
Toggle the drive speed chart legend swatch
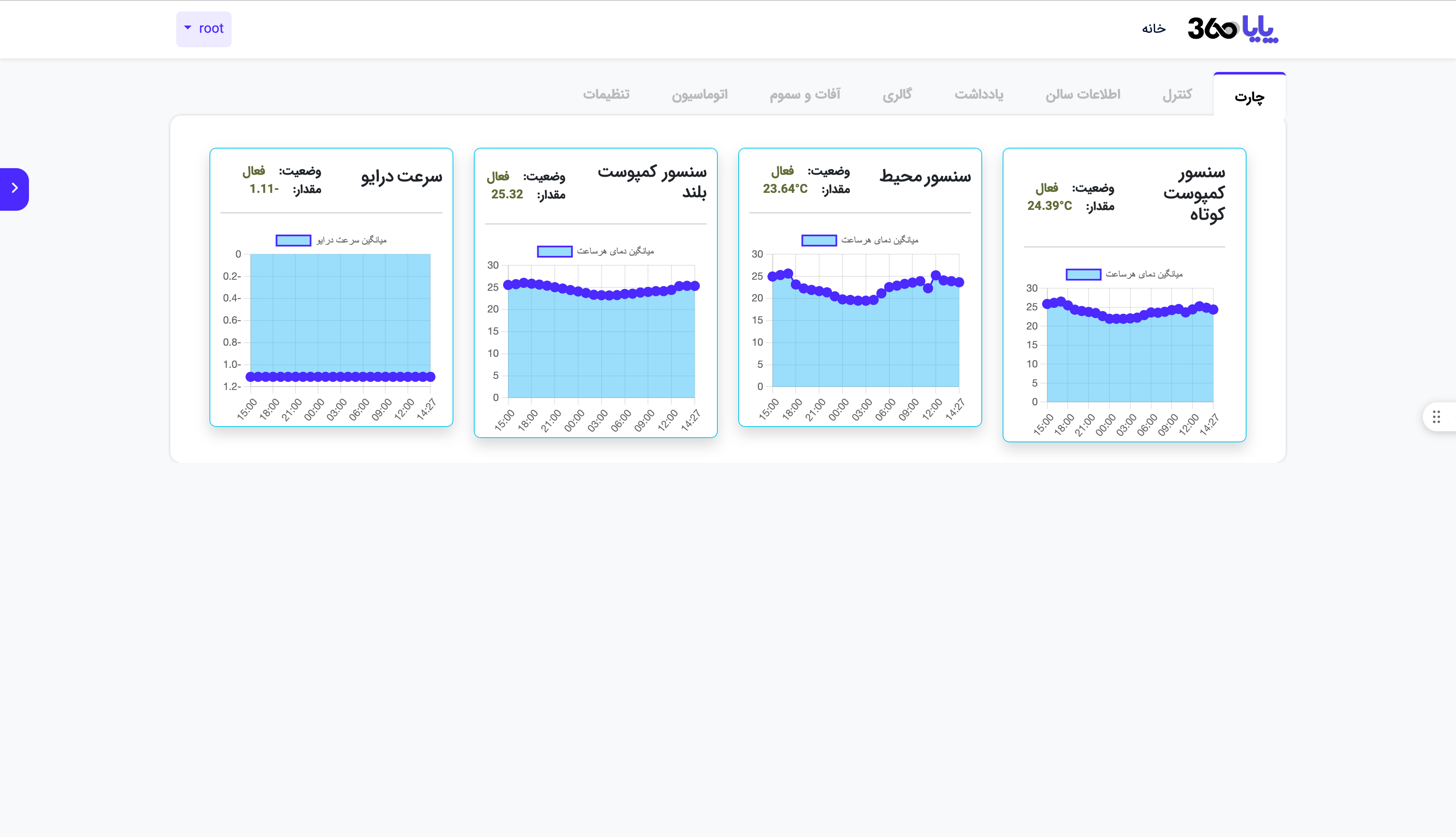(293, 240)
